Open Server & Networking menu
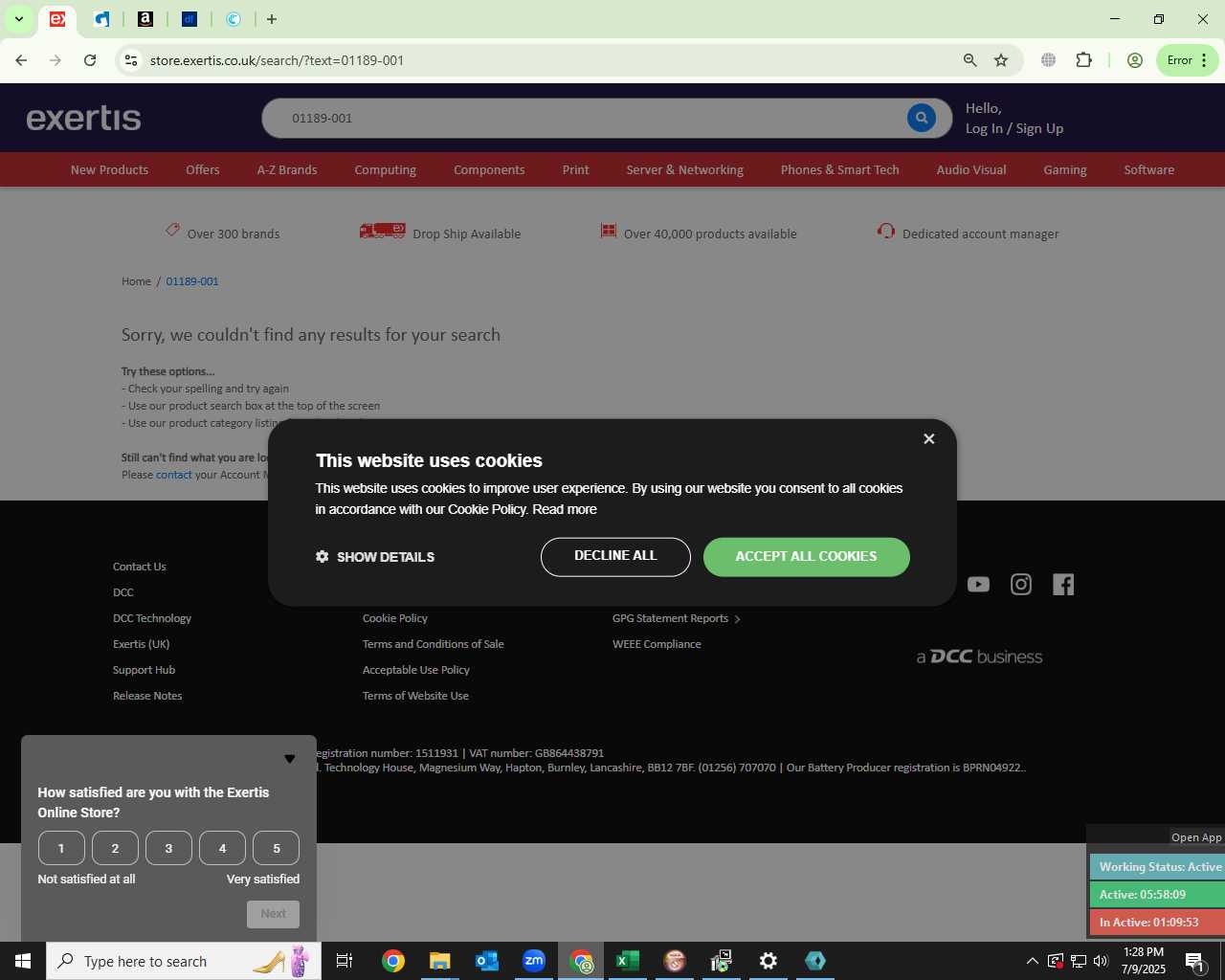This screenshot has width=1225, height=980. (x=684, y=169)
